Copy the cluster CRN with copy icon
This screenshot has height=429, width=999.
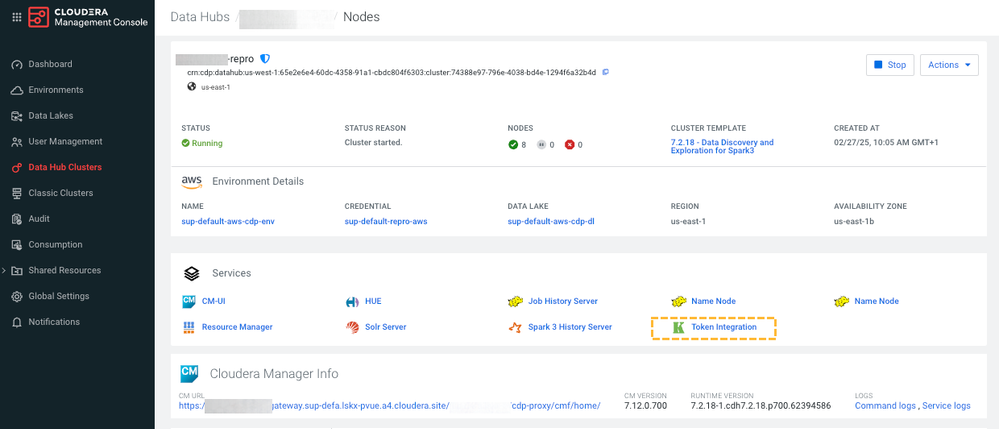[x=605, y=72]
